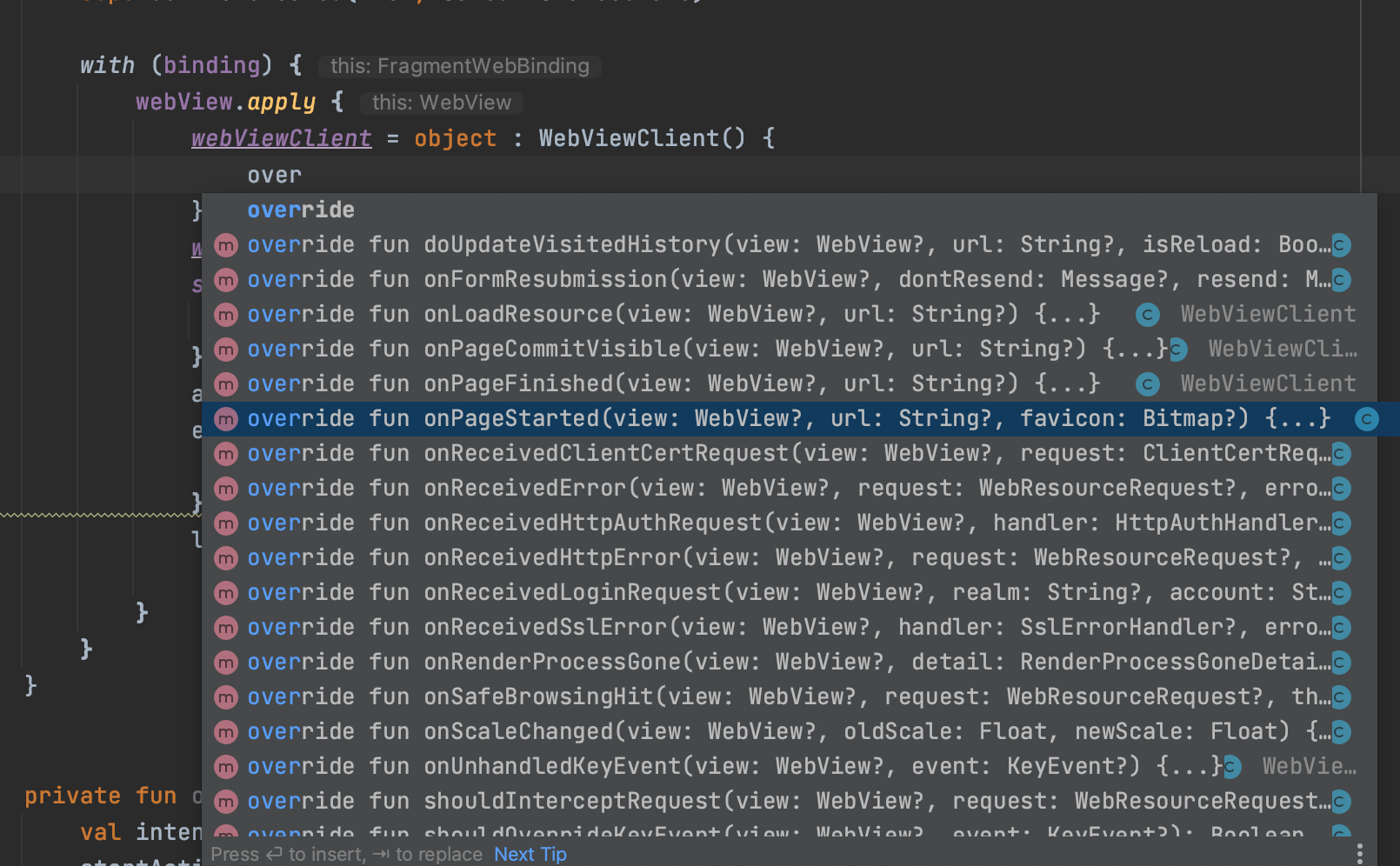Pick onReceivedLoginRequest completion text
1400x866 pixels.
tap(789, 592)
